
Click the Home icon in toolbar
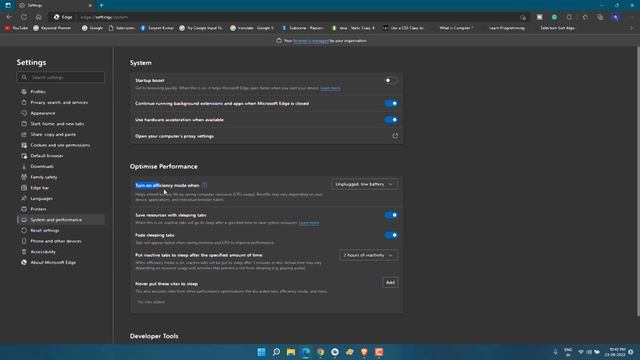(38, 17)
